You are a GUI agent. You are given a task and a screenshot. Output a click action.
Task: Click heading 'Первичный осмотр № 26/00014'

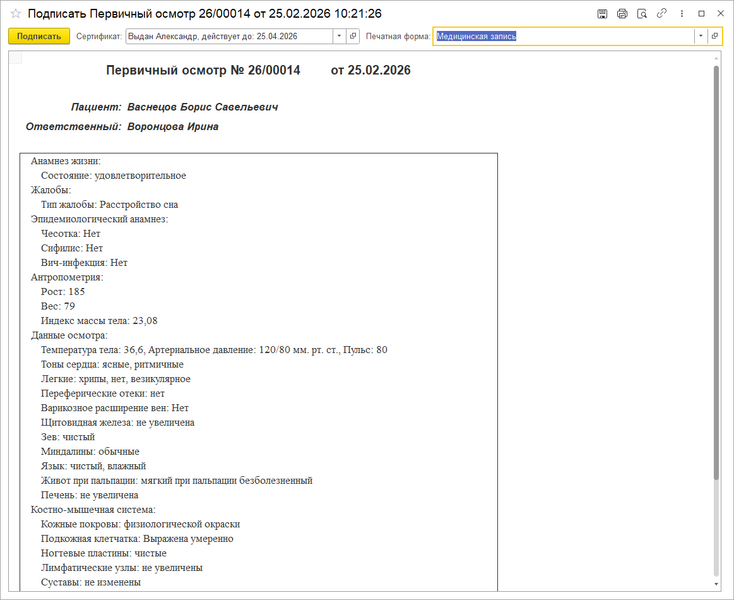point(203,70)
